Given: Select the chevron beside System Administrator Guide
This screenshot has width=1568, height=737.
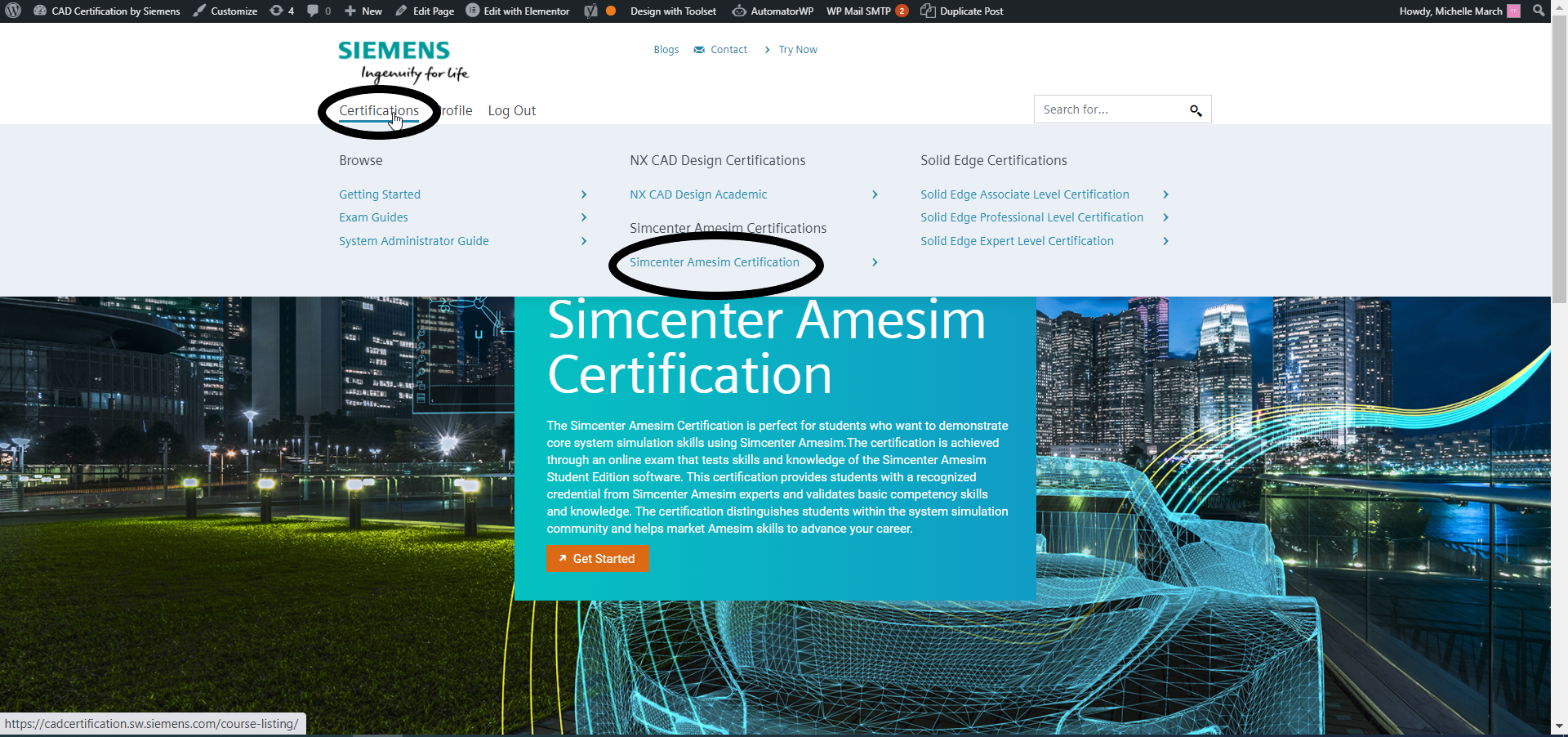Looking at the screenshot, I should pyautogui.click(x=584, y=241).
